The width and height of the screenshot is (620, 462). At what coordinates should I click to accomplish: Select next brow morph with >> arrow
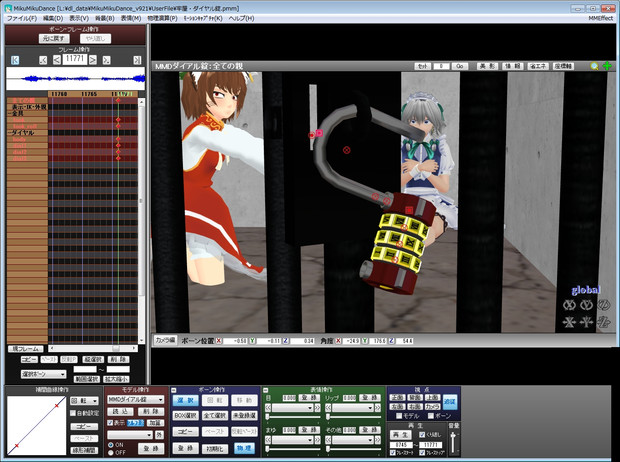317,440
